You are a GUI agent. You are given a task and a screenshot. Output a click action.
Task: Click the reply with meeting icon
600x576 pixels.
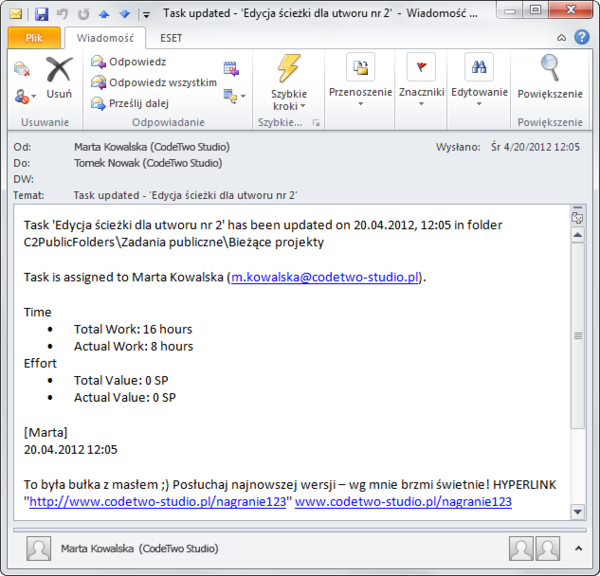[x=232, y=69]
